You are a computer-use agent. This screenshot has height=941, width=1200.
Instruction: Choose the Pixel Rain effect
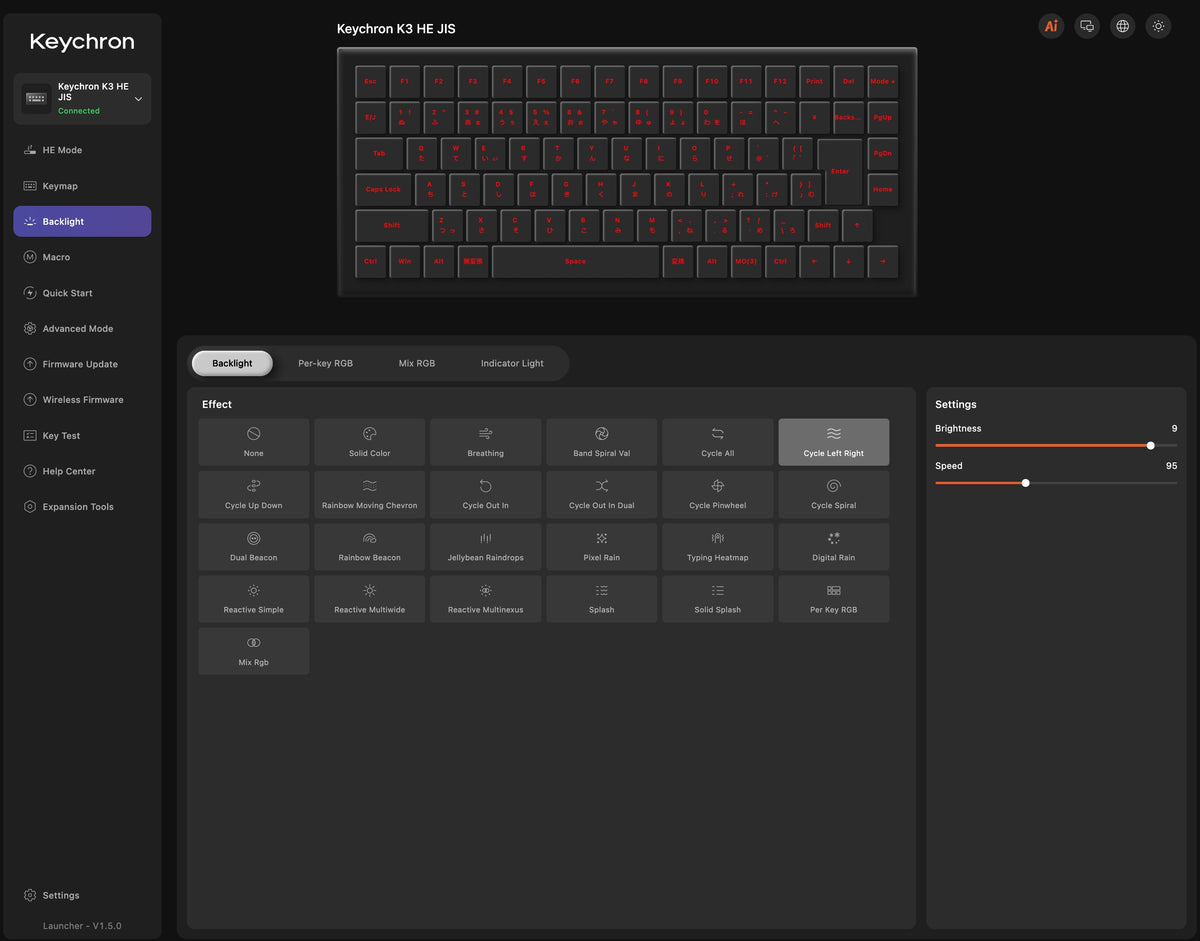pos(602,546)
